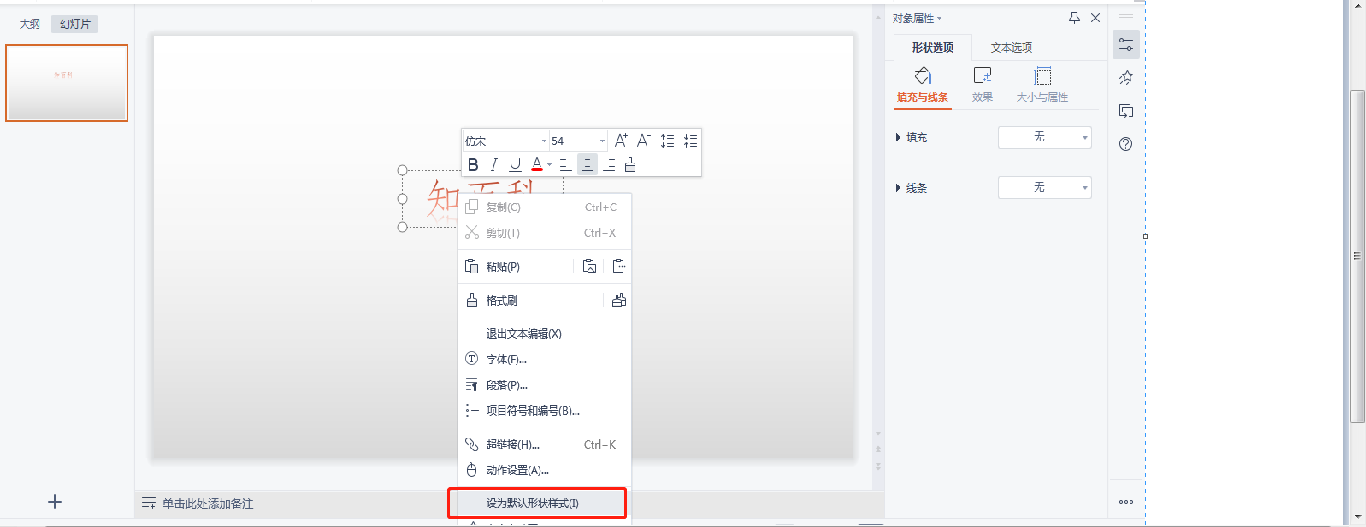This screenshot has width=1366, height=527.
Task: Toggle bold in the floating toolbar
Action: [x=474, y=165]
